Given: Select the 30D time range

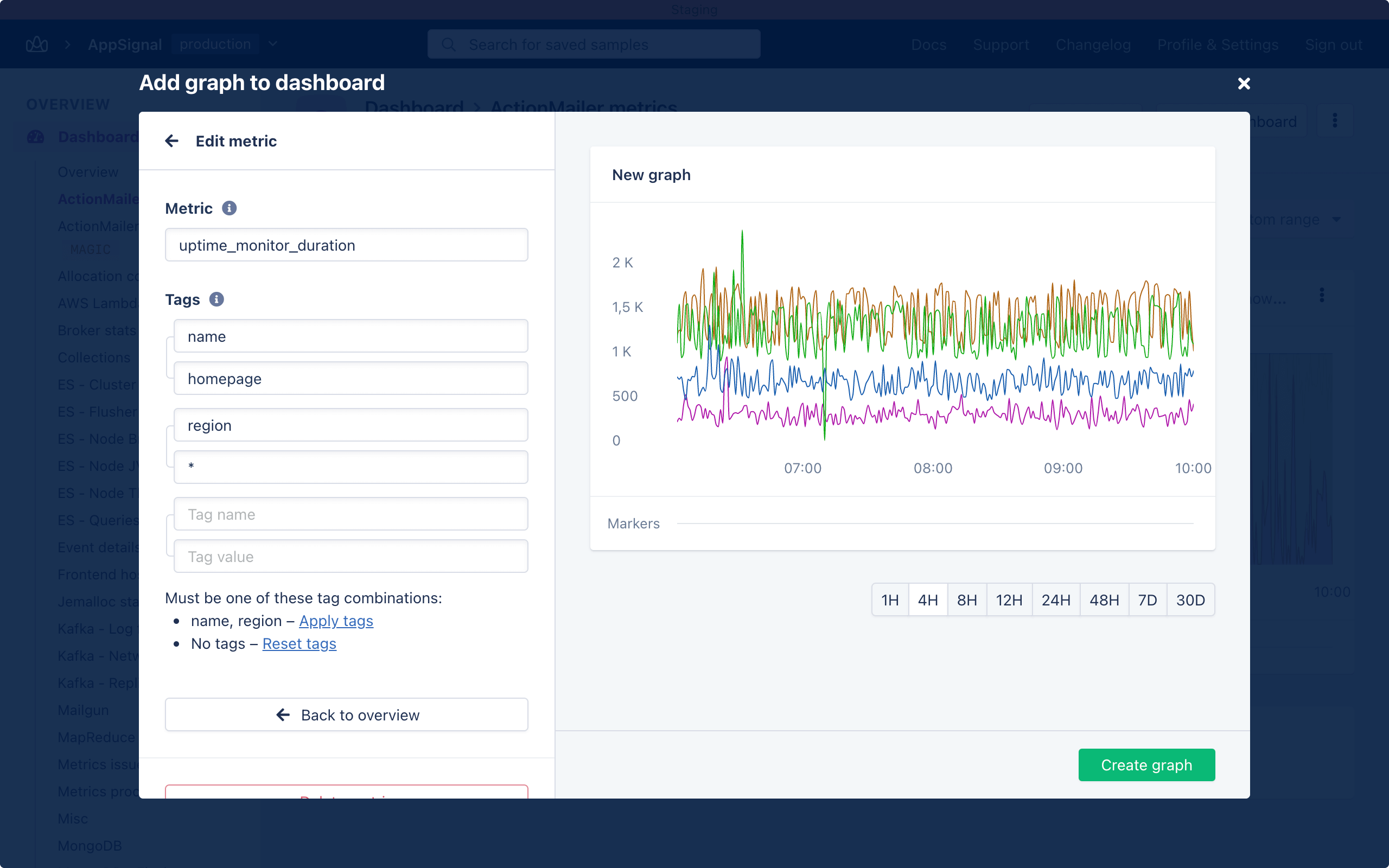Looking at the screenshot, I should 1190,600.
